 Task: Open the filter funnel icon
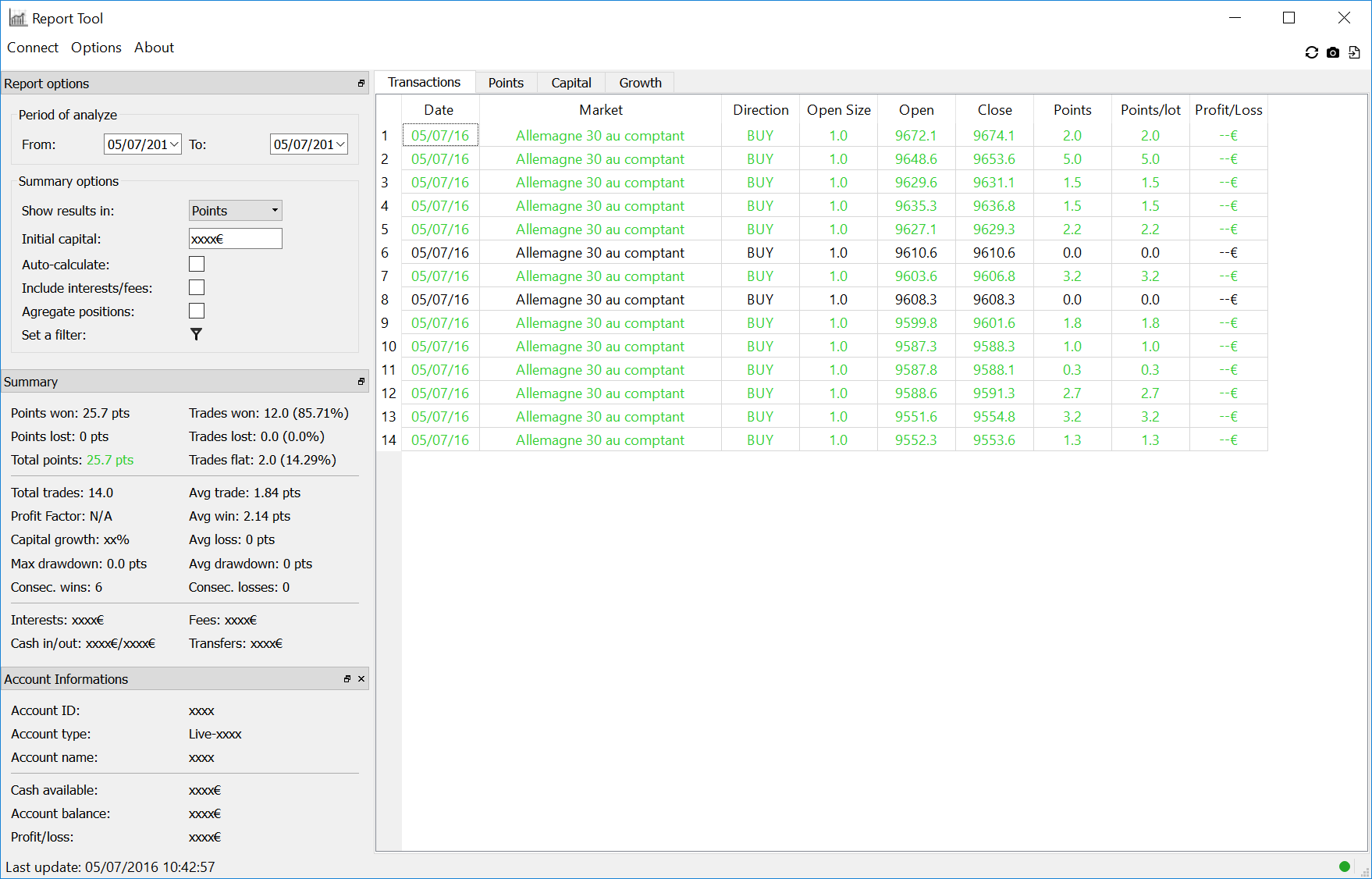pyautogui.click(x=196, y=334)
